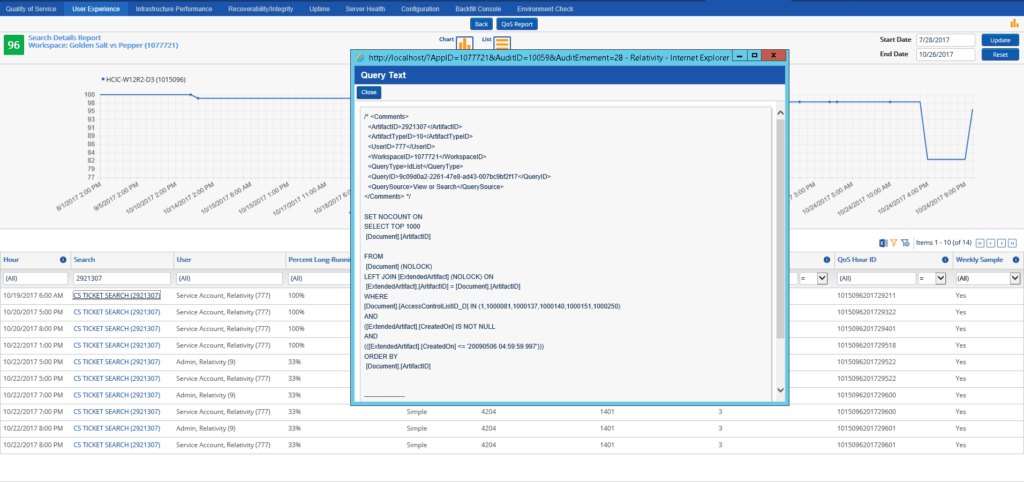
Task: Sort by the User column header
Action: point(184,260)
